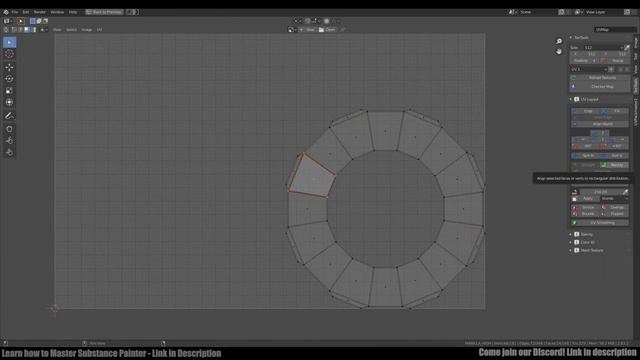Select the Pinch sculpt tool
Viewport: 640px width, 360px height.
pos(9,153)
